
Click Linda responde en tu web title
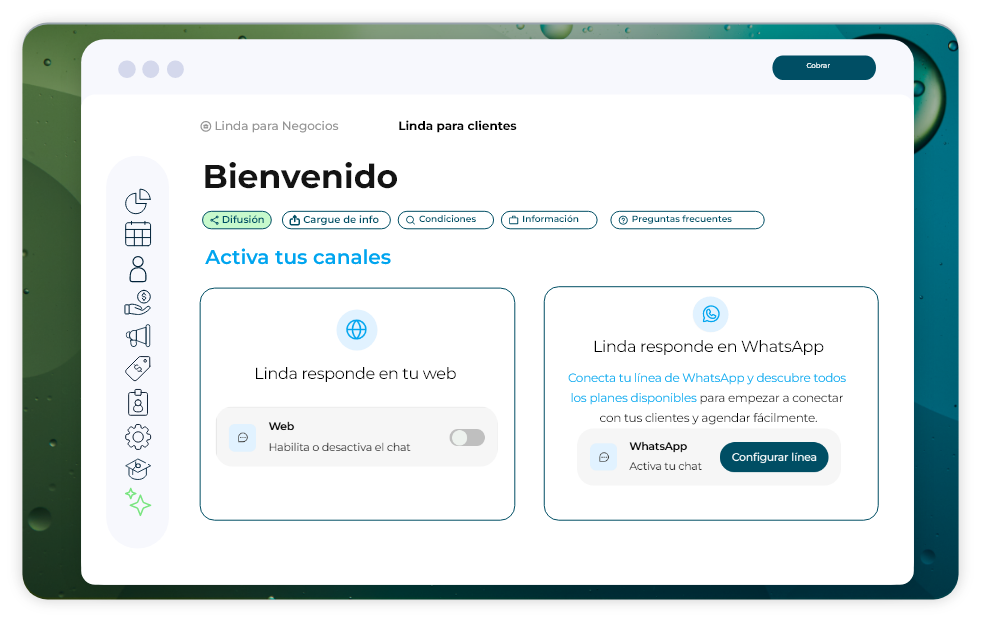355,374
